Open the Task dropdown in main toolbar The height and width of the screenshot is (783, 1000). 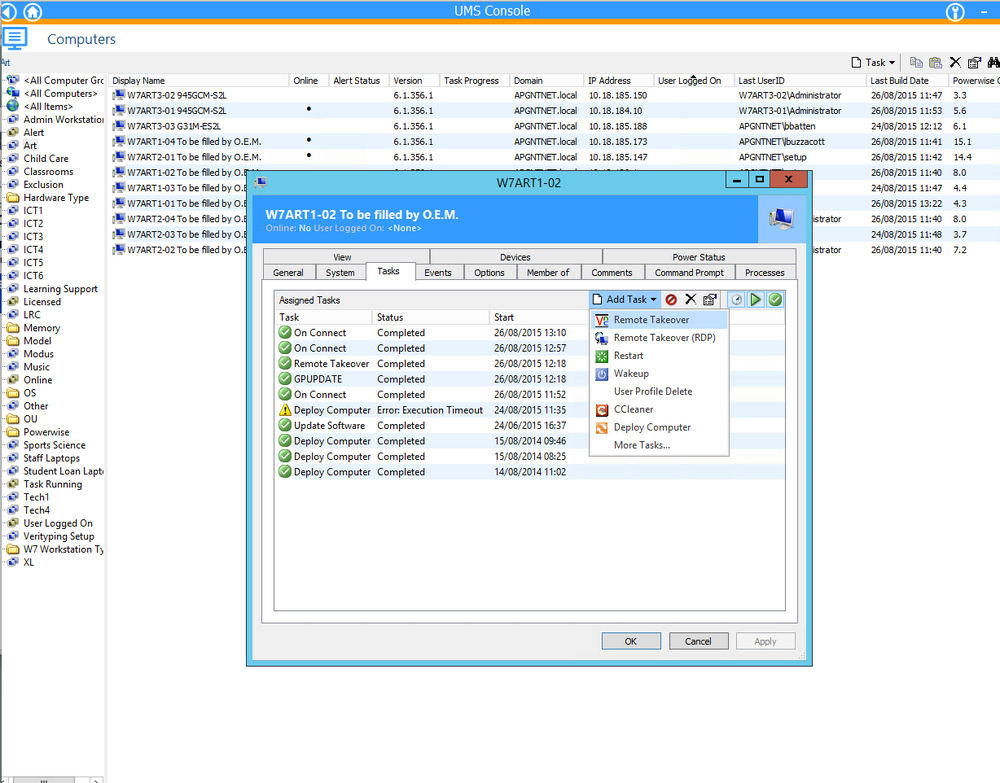pyautogui.click(x=874, y=62)
